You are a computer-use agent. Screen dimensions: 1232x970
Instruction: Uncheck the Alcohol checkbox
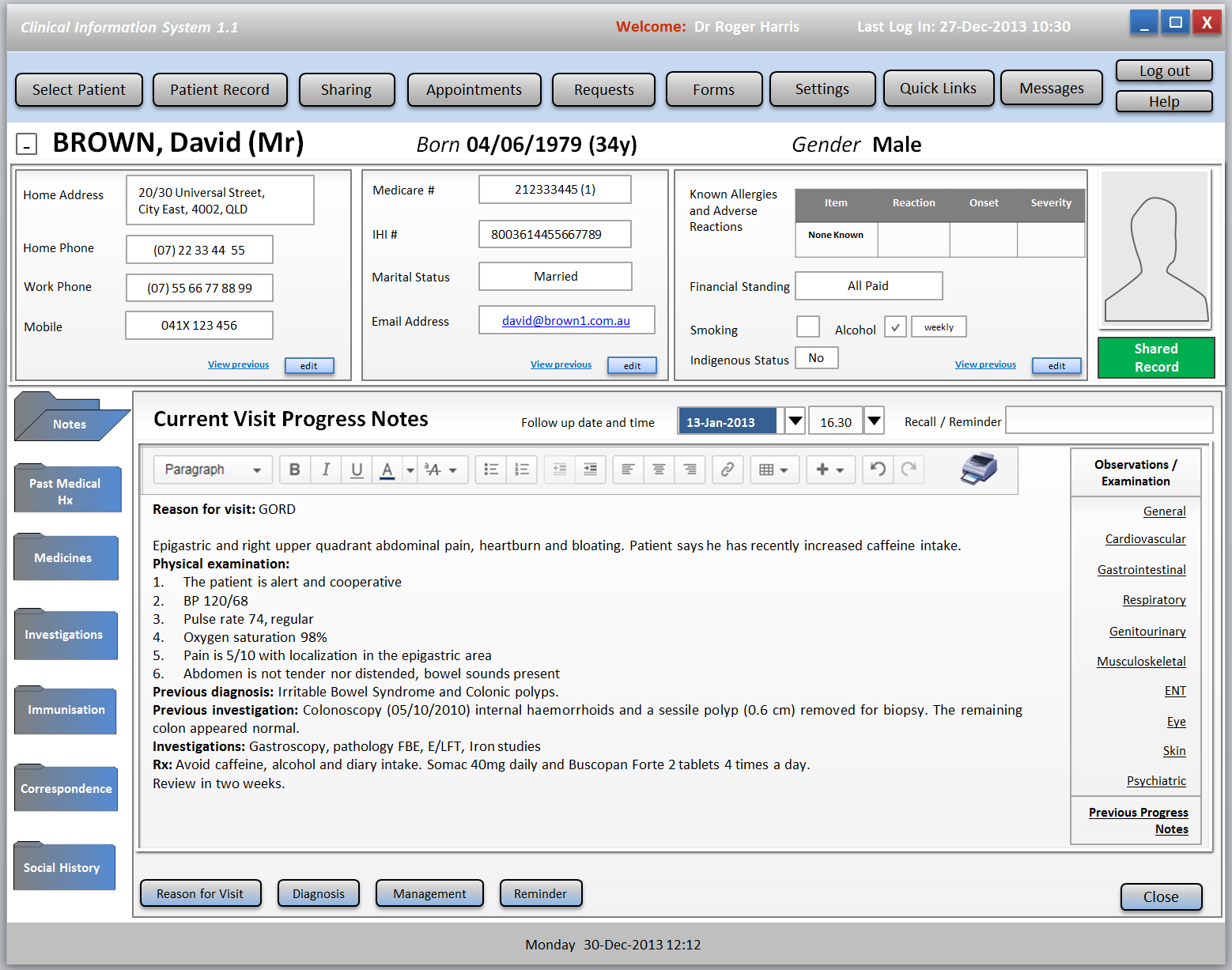tap(895, 326)
